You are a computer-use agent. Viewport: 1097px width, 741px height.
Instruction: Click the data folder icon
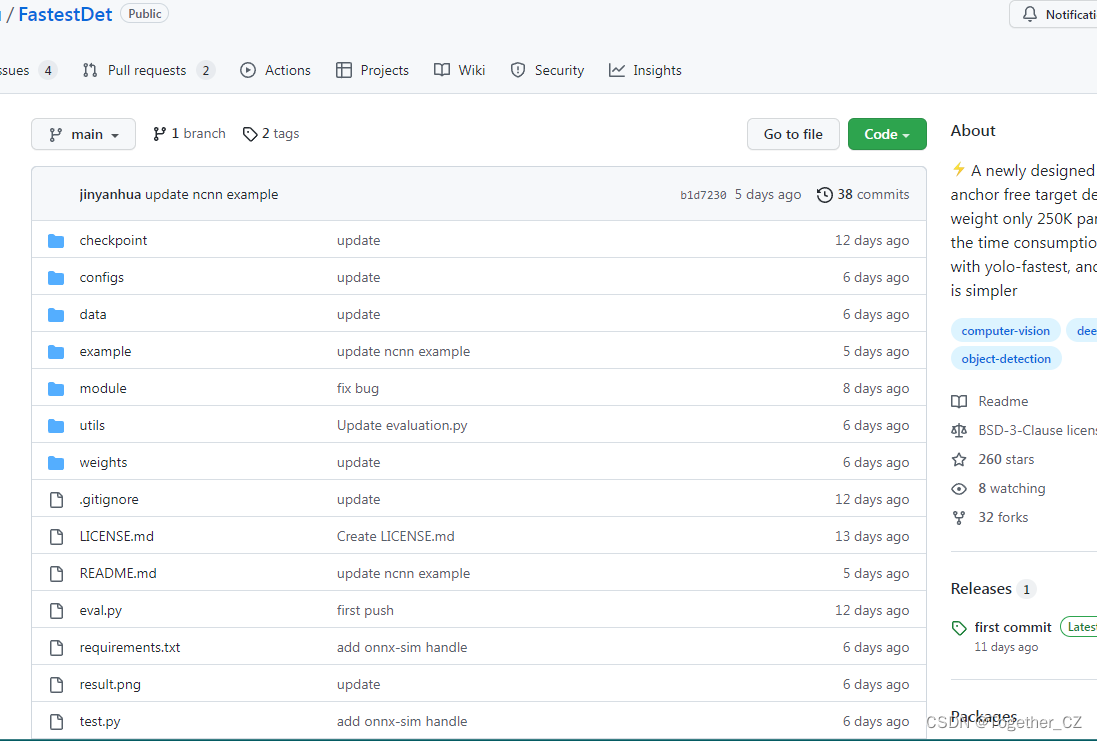tap(56, 315)
